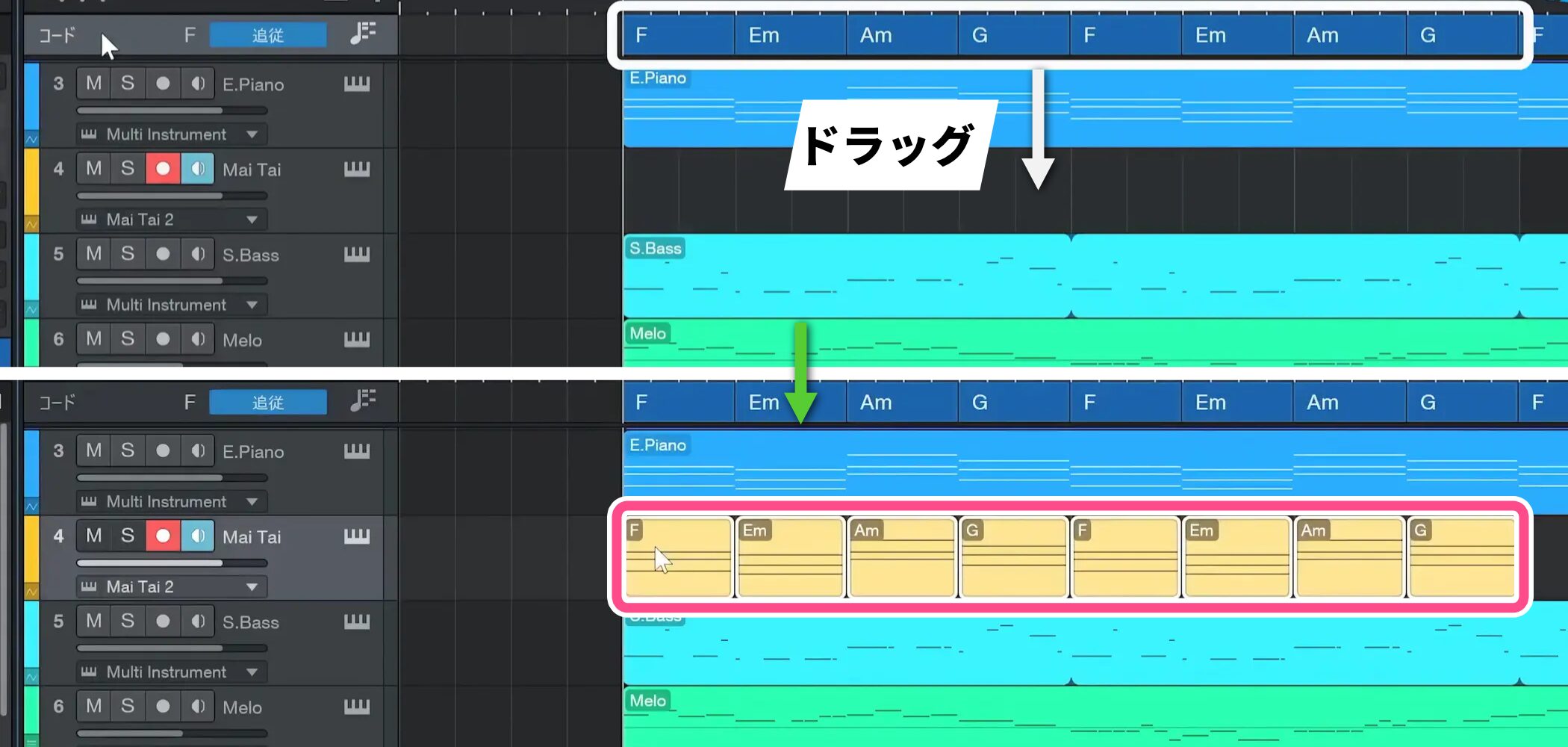Click automation icon on top Mai Tai track
Screen dimensions: 1568x747
click(31, 223)
